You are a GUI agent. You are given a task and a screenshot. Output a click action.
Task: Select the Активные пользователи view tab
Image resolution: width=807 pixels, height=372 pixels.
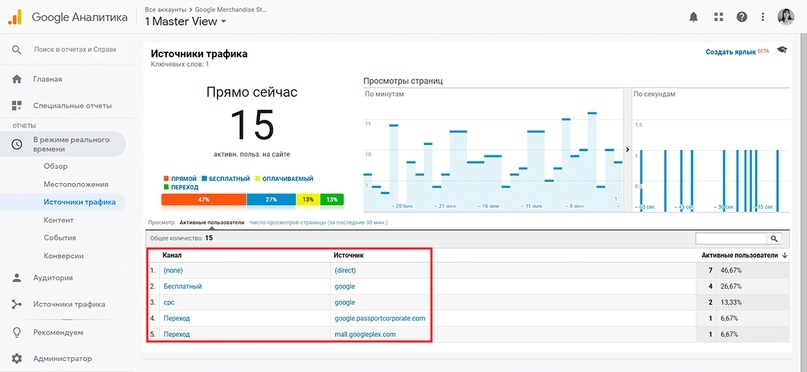pyautogui.click(x=212, y=223)
